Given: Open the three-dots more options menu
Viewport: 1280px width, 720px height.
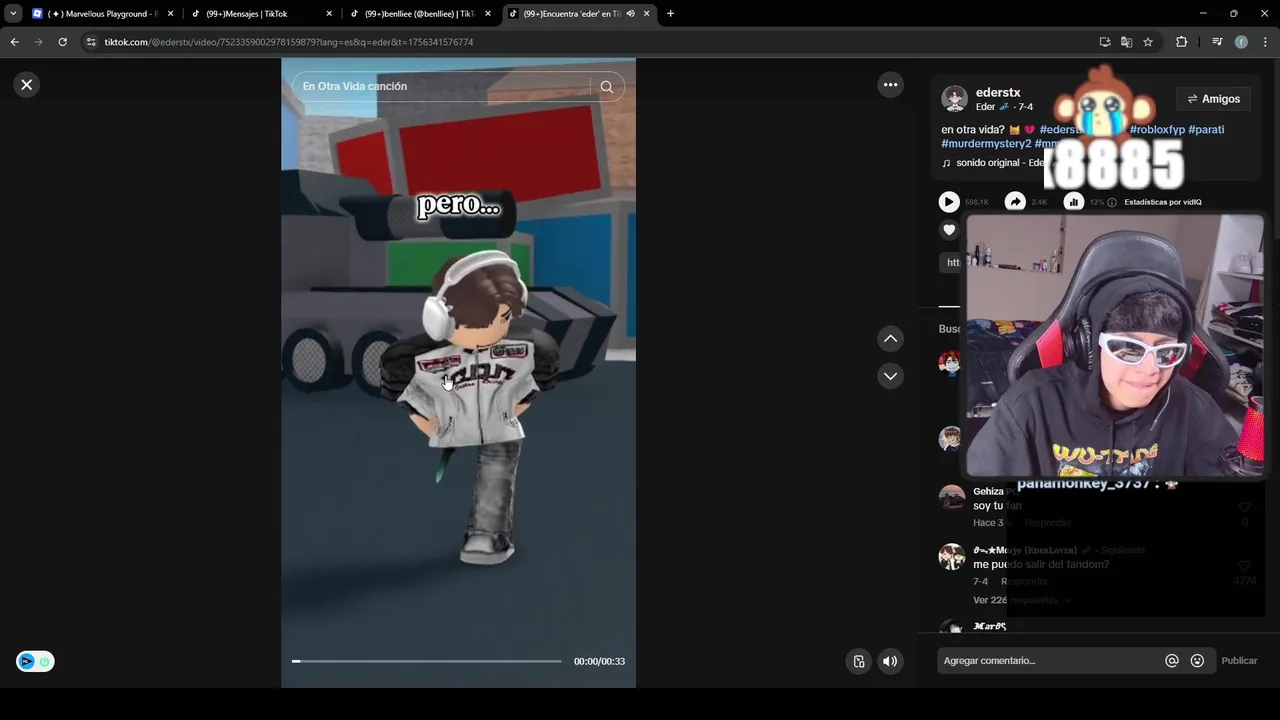Looking at the screenshot, I should pyautogui.click(x=890, y=85).
